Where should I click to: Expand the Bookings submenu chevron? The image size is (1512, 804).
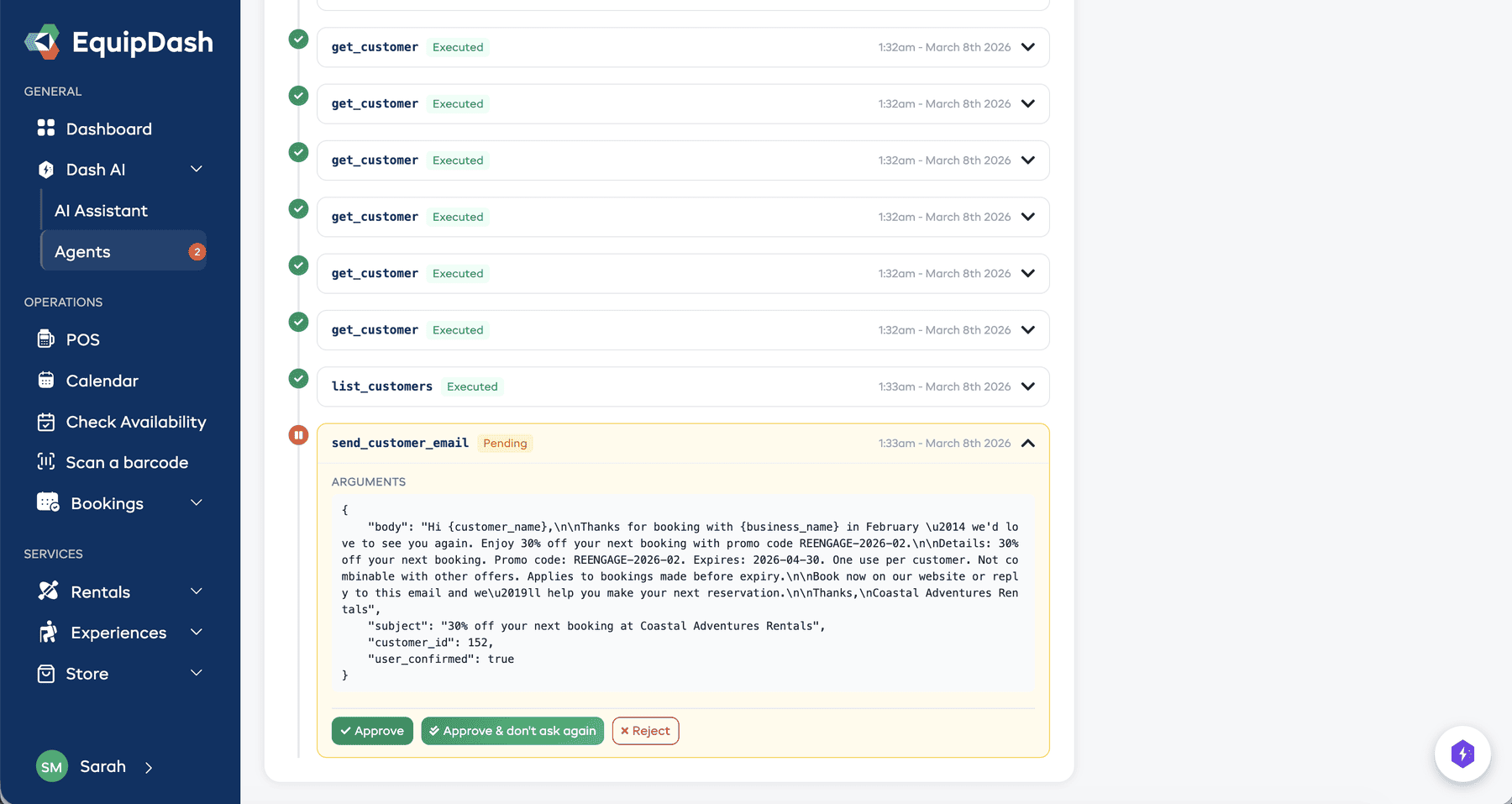196,502
